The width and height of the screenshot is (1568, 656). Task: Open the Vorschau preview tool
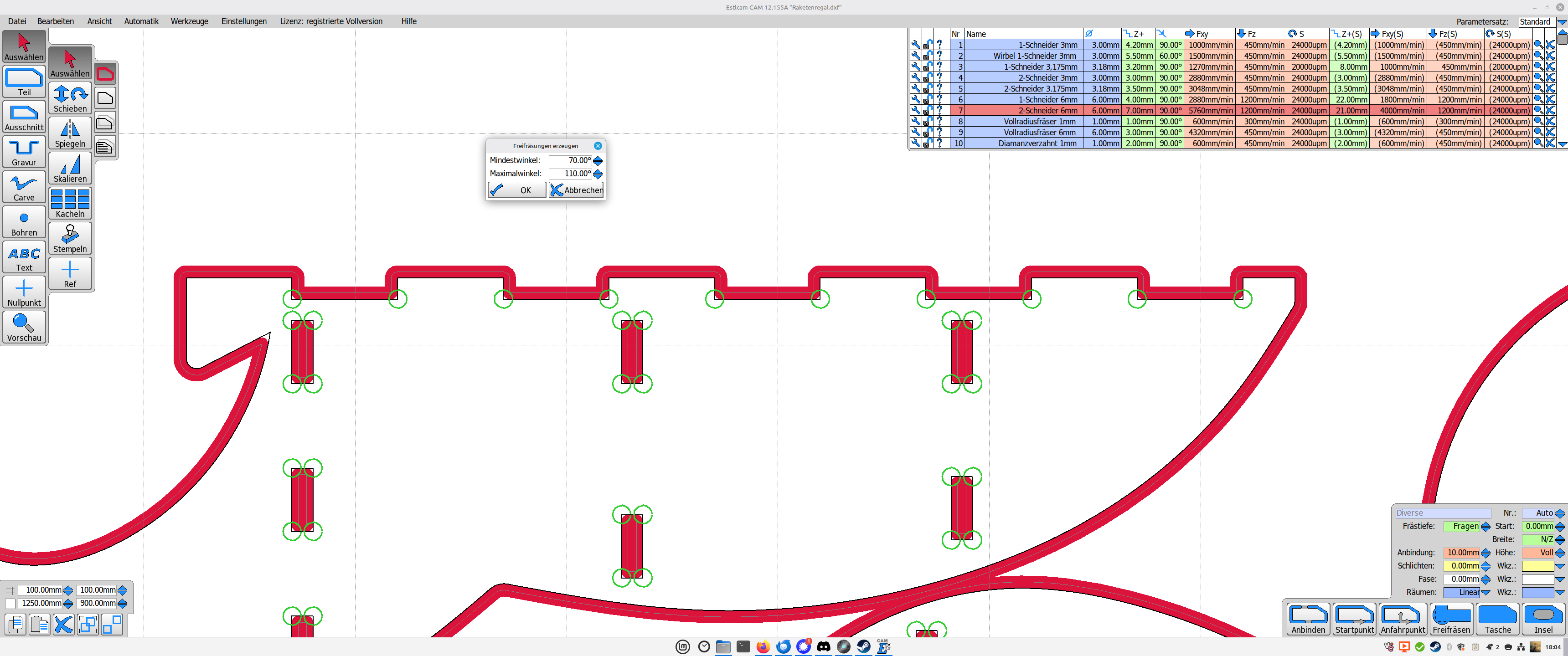coord(24,328)
